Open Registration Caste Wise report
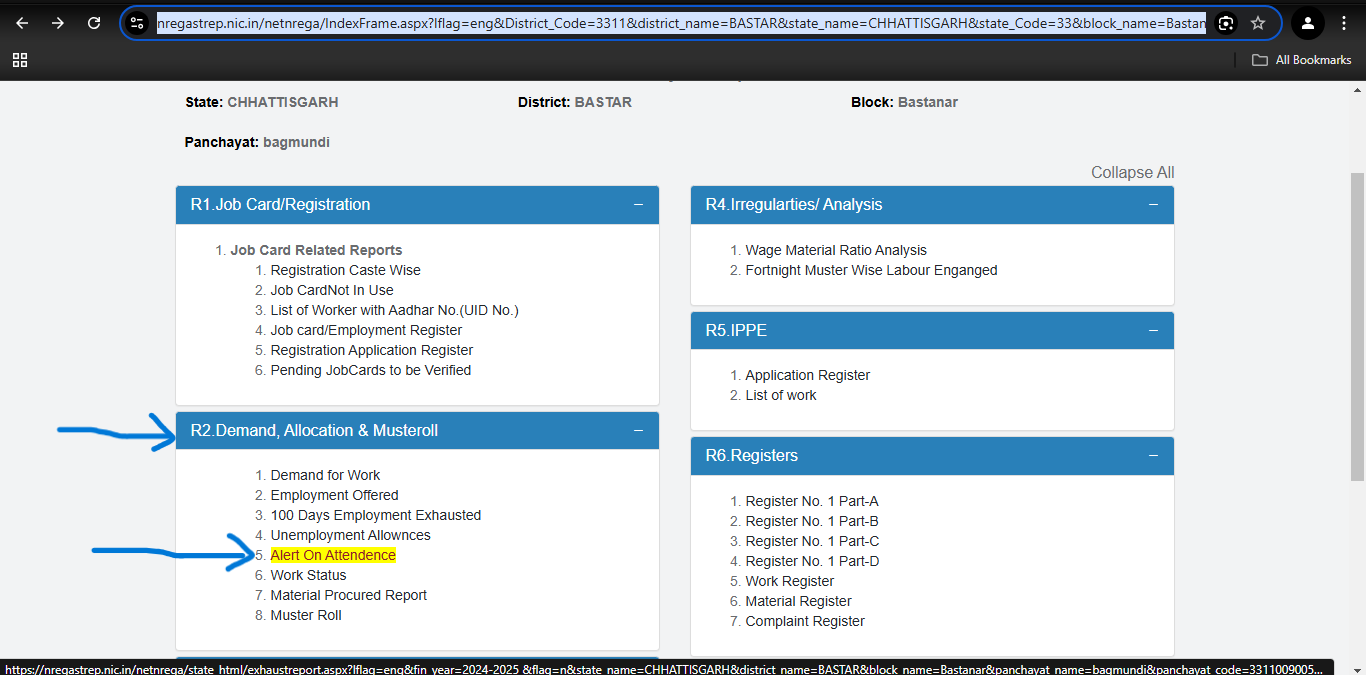 point(346,270)
